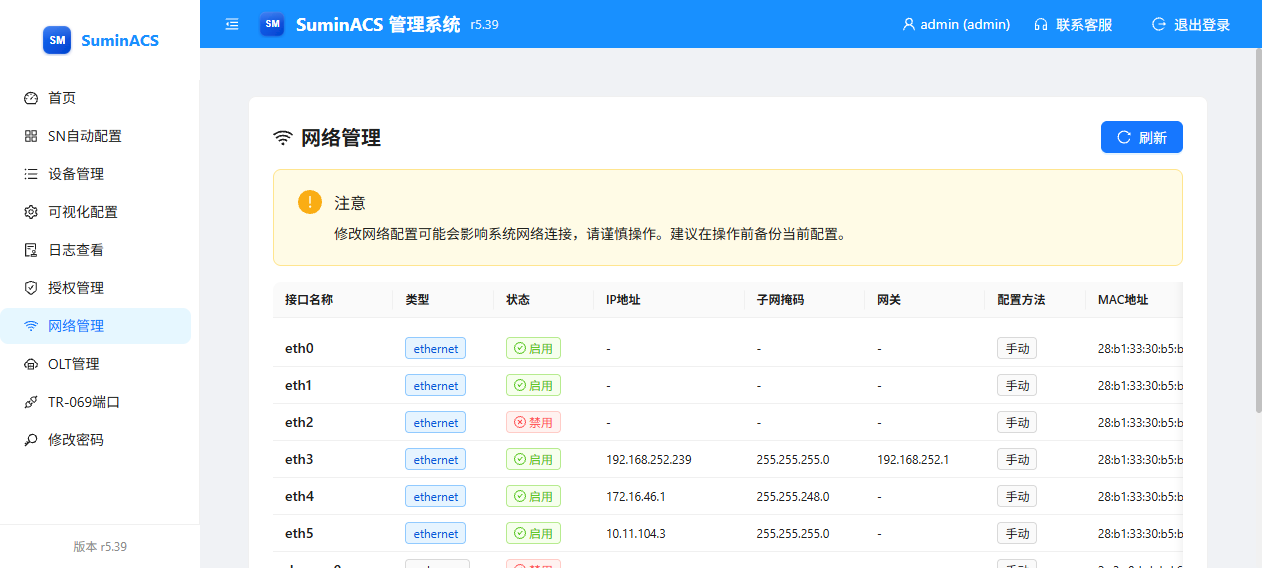Click IP address 10.11.104.3
Screen dimensions: 1262x568
636,534
